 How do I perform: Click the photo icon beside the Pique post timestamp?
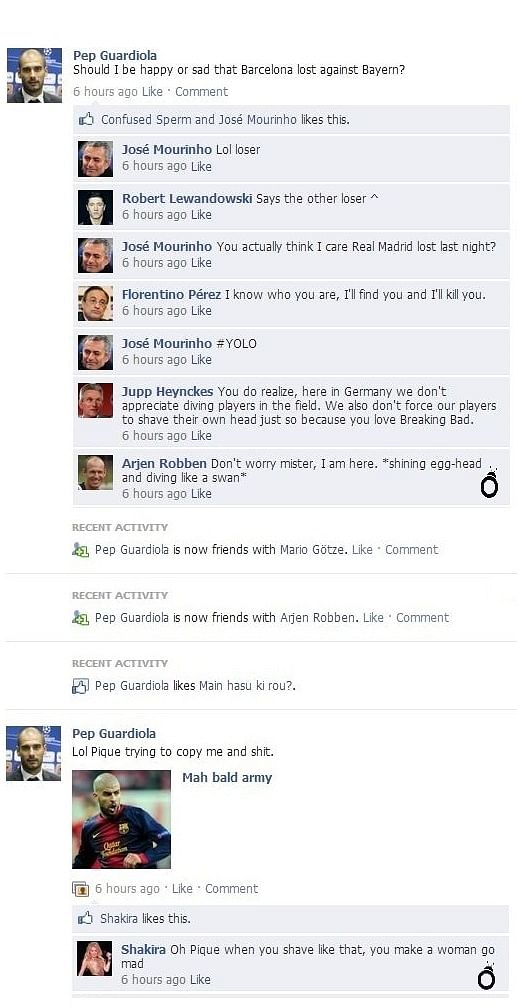[x=80, y=889]
